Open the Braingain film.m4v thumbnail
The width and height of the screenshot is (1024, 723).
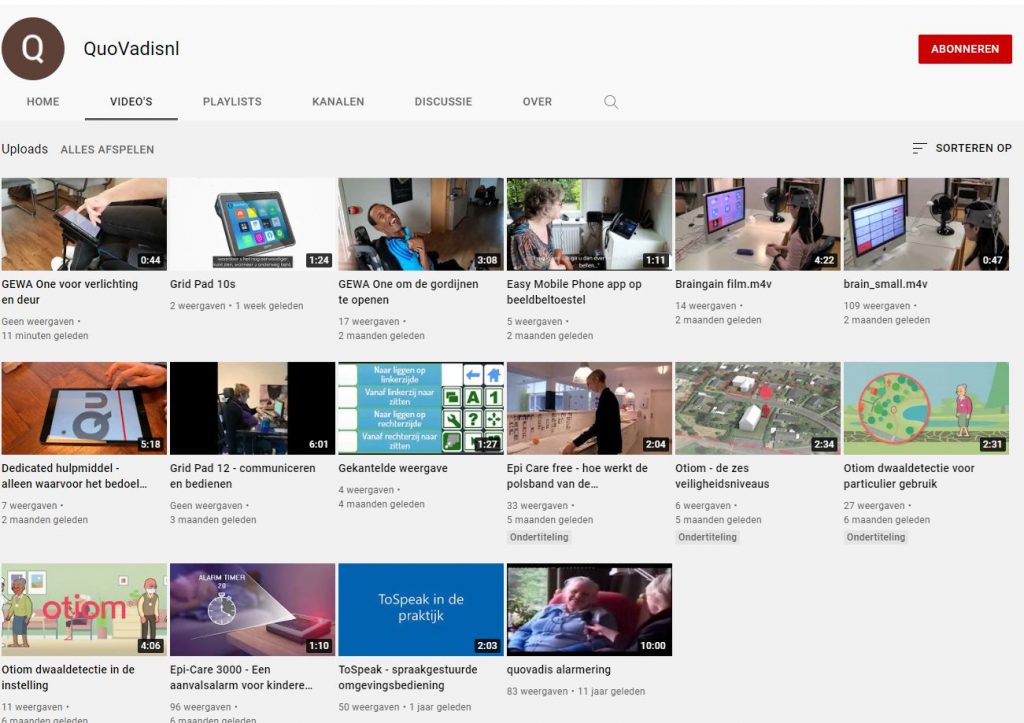pyautogui.click(x=758, y=224)
